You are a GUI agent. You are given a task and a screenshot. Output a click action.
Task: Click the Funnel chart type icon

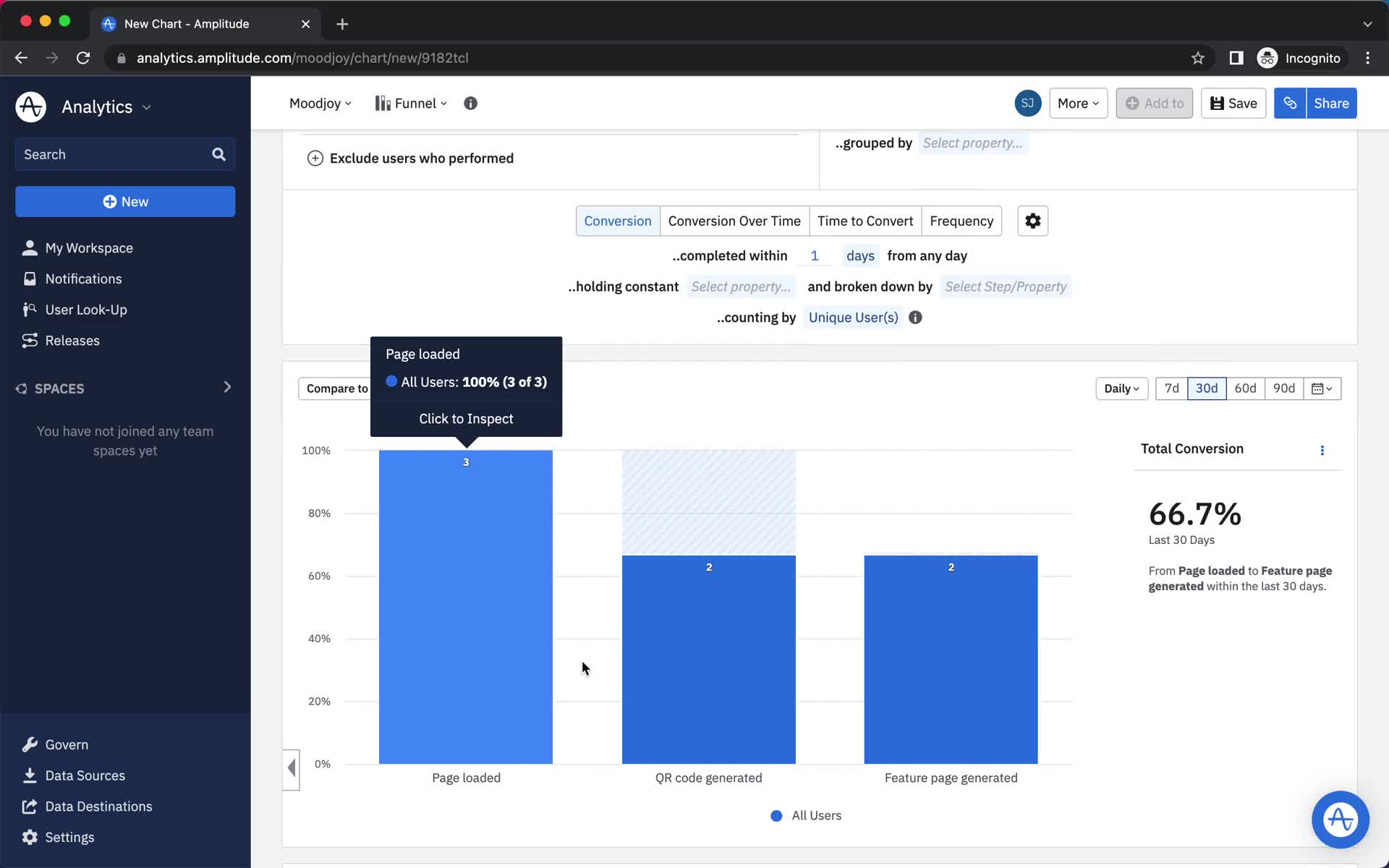point(382,103)
